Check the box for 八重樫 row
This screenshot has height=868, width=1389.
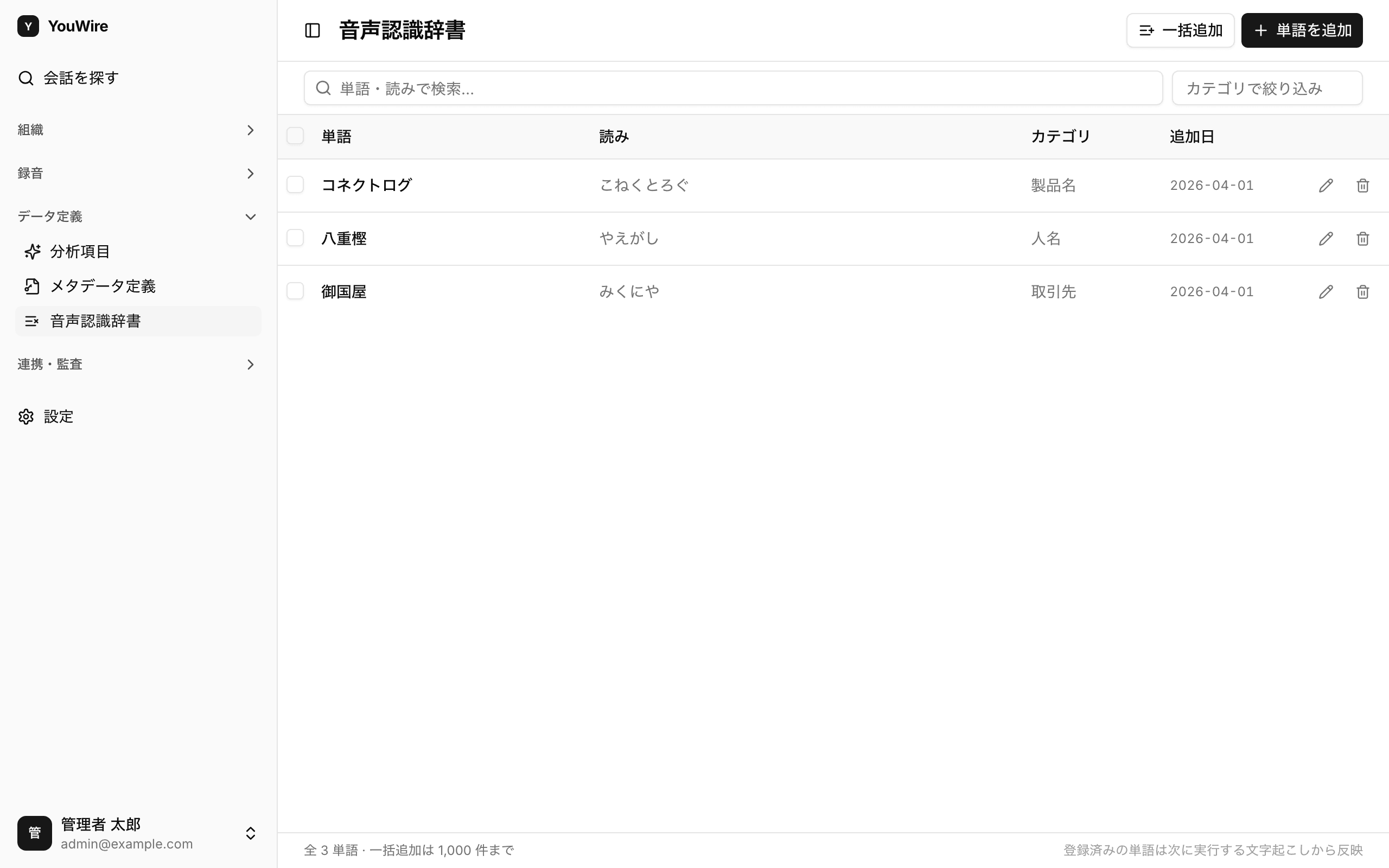click(x=295, y=238)
